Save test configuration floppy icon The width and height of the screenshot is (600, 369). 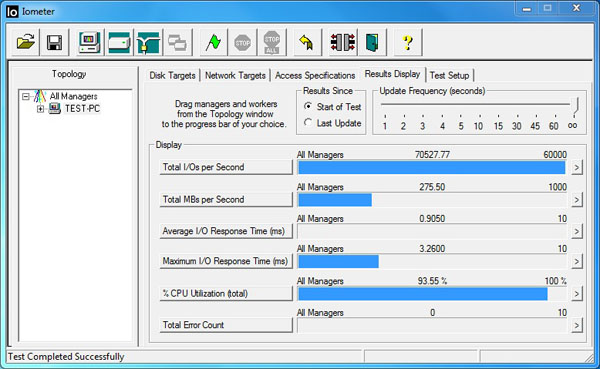click(54, 42)
